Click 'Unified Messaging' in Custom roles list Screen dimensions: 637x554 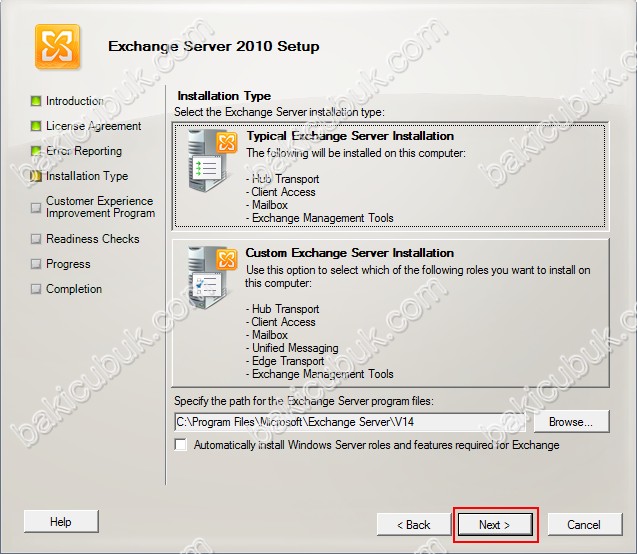point(295,348)
